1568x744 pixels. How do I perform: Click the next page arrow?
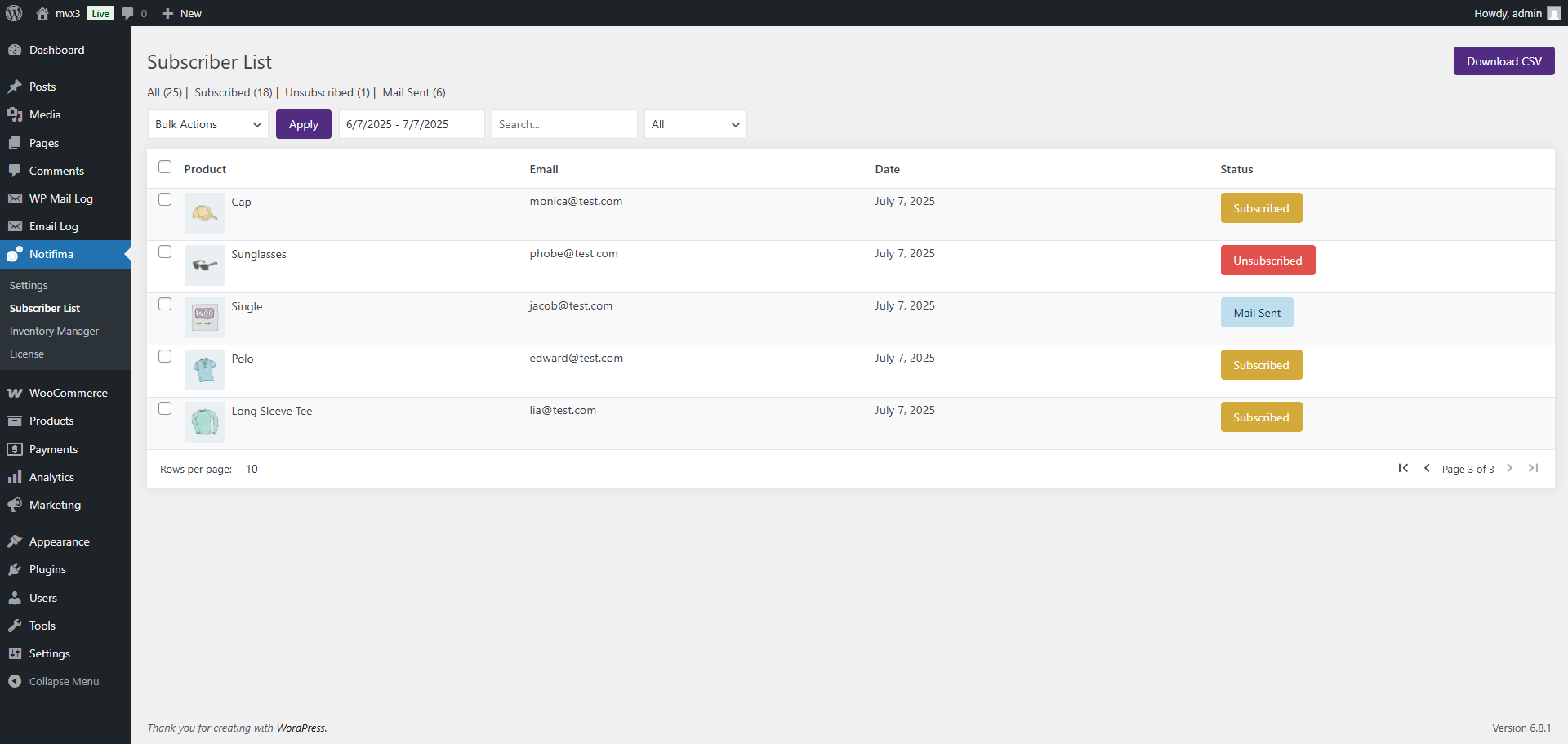(x=1509, y=468)
